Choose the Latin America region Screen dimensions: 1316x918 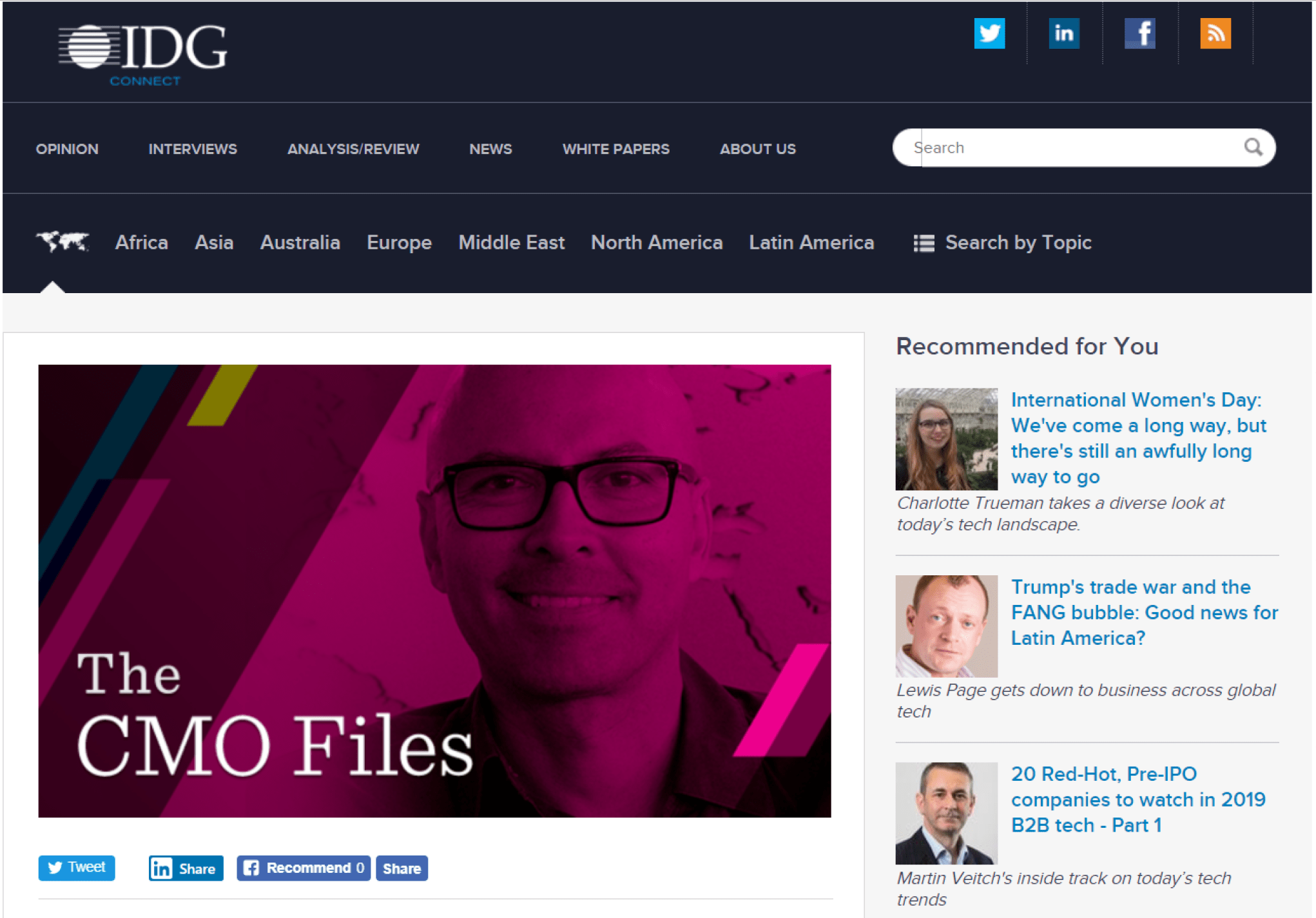tap(811, 242)
